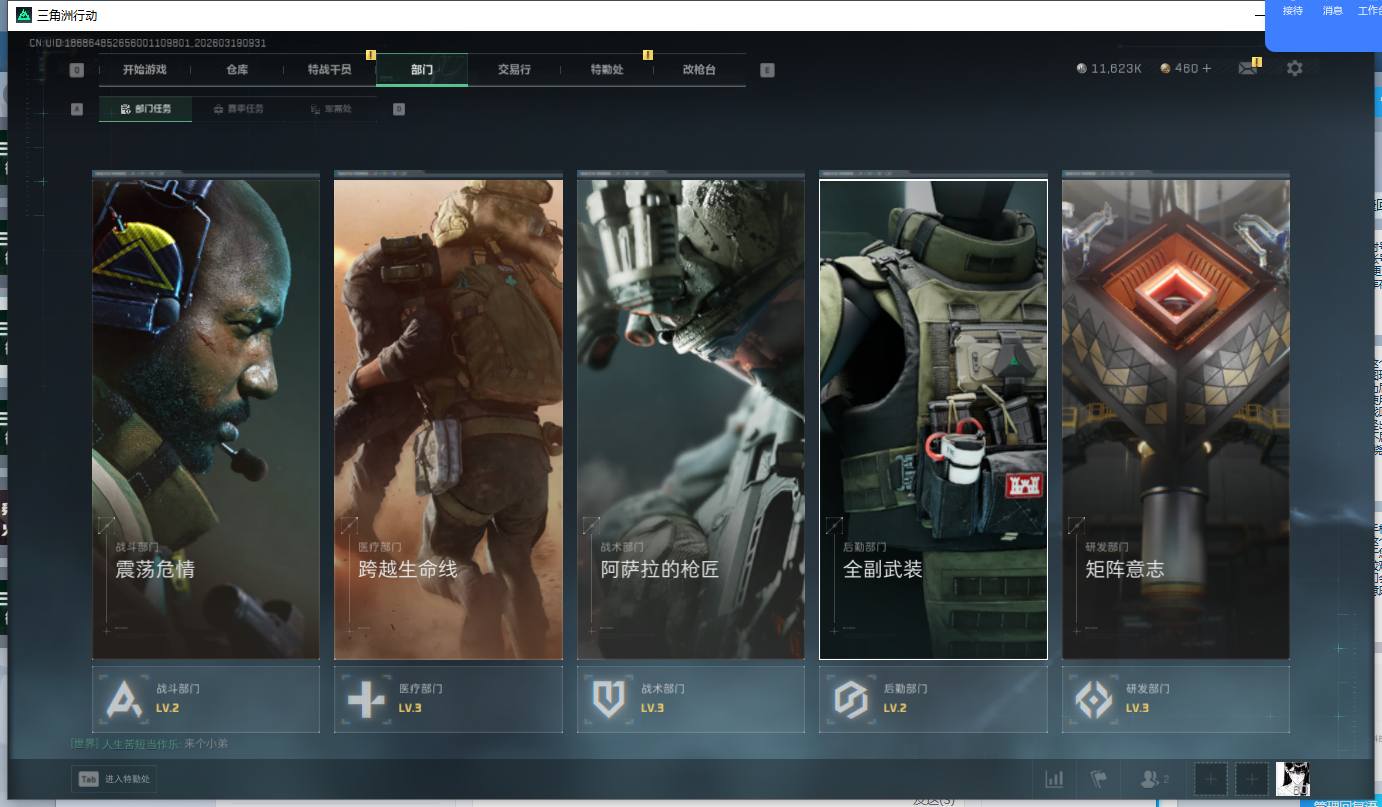Click the first empty squad slot plus
This screenshot has width=1382, height=807.
click(1211, 779)
